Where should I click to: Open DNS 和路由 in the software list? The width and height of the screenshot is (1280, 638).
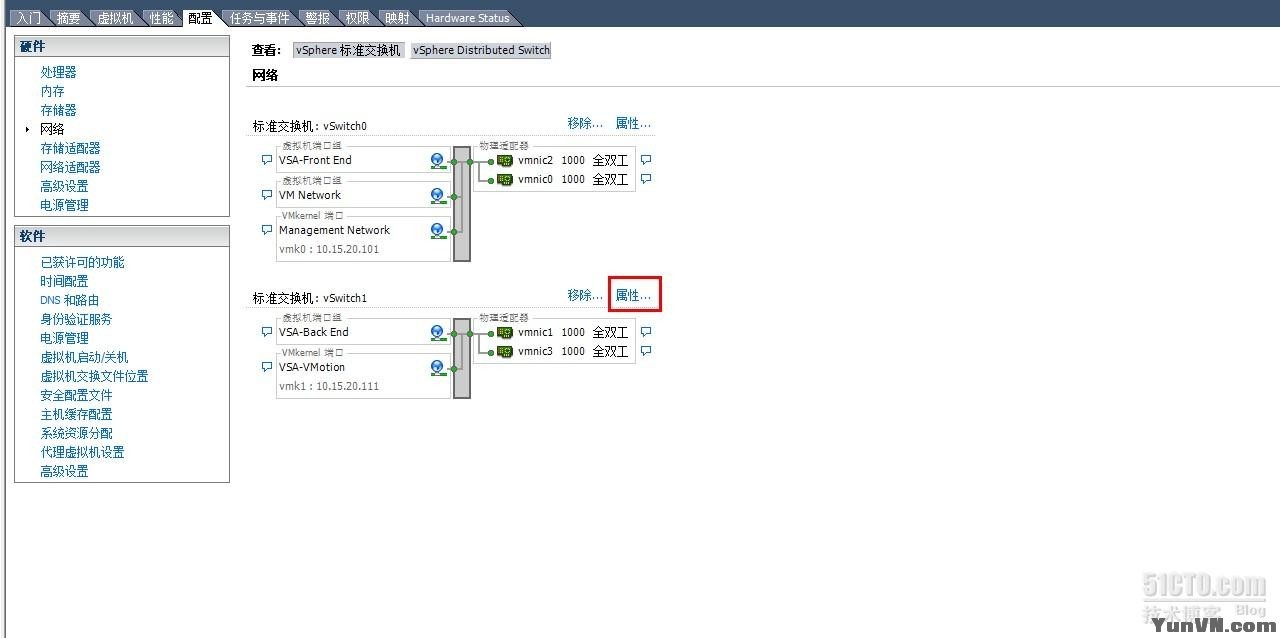click(x=69, y=300)
